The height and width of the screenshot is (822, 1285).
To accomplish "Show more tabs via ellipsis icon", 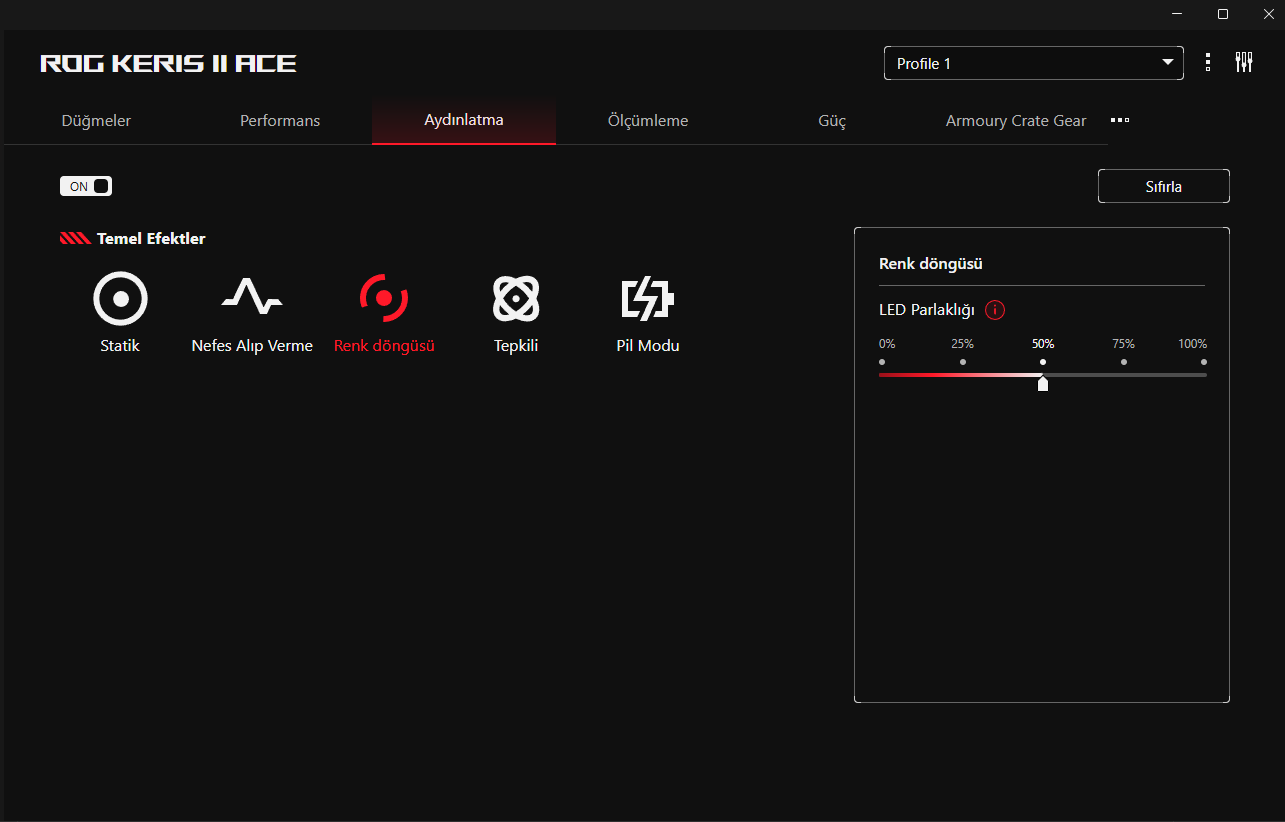I will tap(1120, 120).
